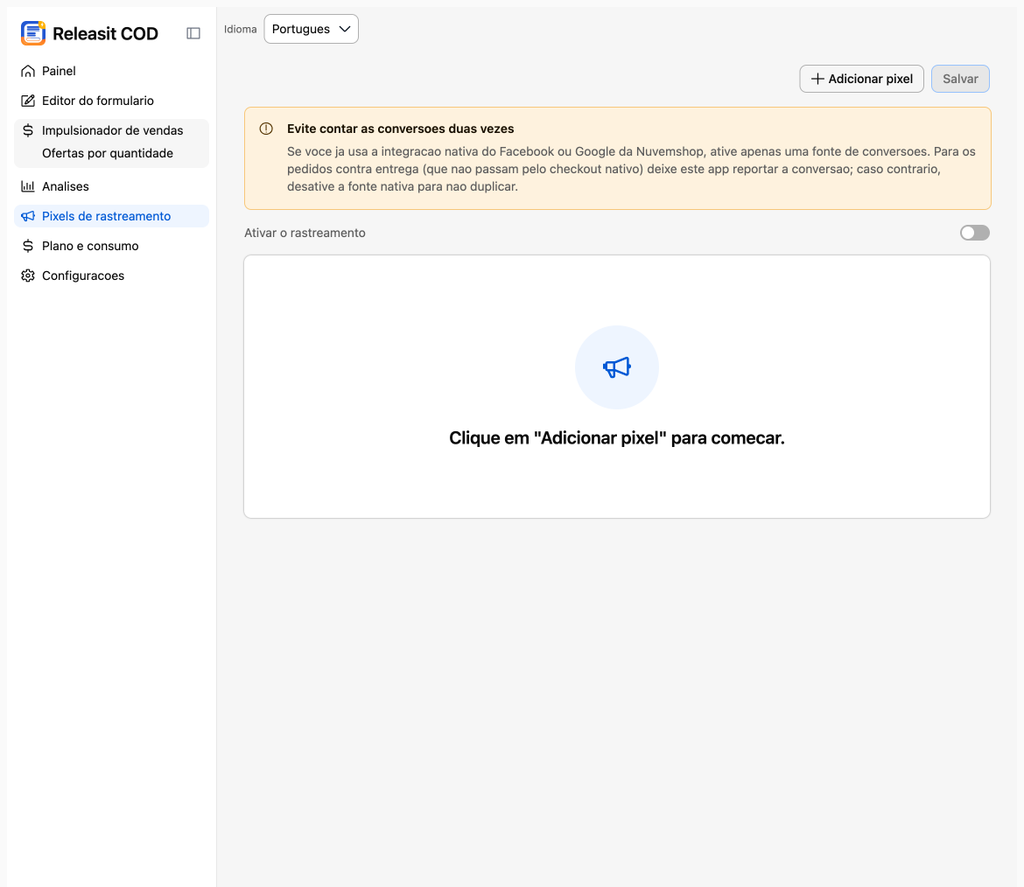Click the "Ativar o rastreamento" label
The width and height of the screenshot is (1024, 887).
(305, 233)
